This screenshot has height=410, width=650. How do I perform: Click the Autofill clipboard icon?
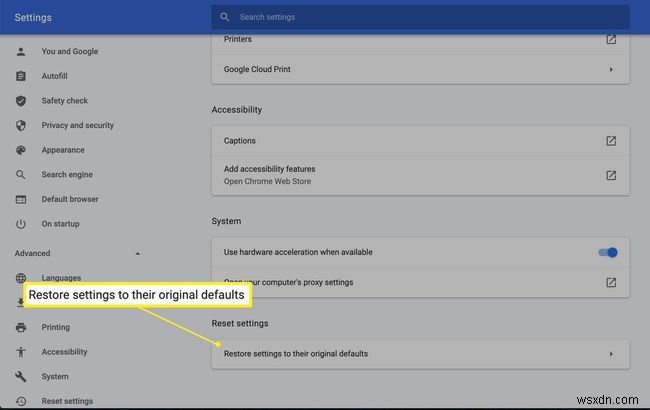[21, 76]
